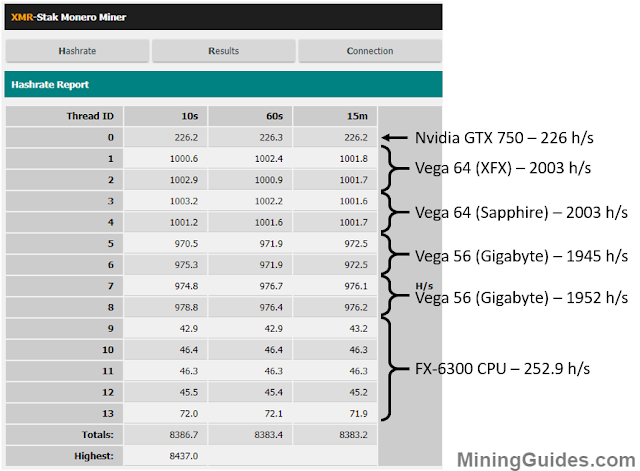Select thread 2 60s value 1000.9

coord(269,180)
